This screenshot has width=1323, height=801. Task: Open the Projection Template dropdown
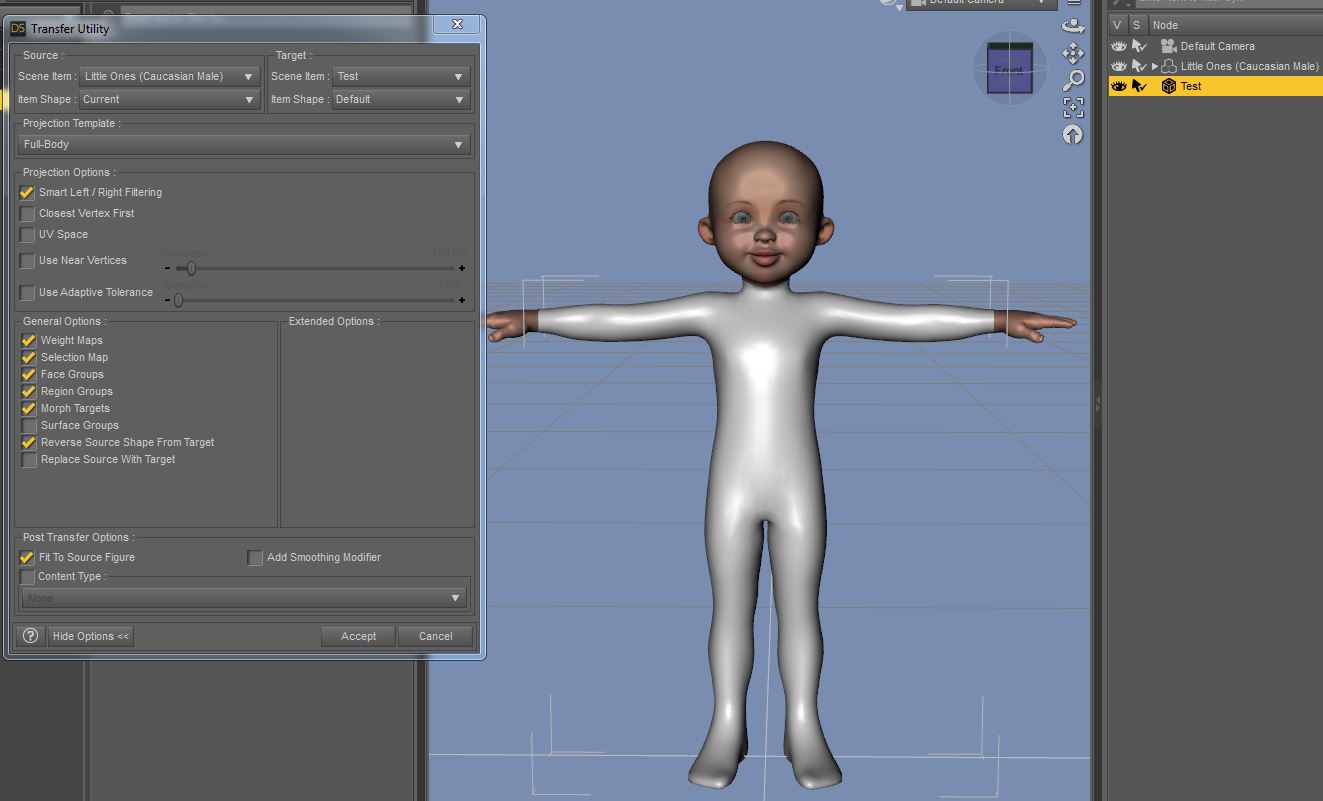(x=244, y=144)
